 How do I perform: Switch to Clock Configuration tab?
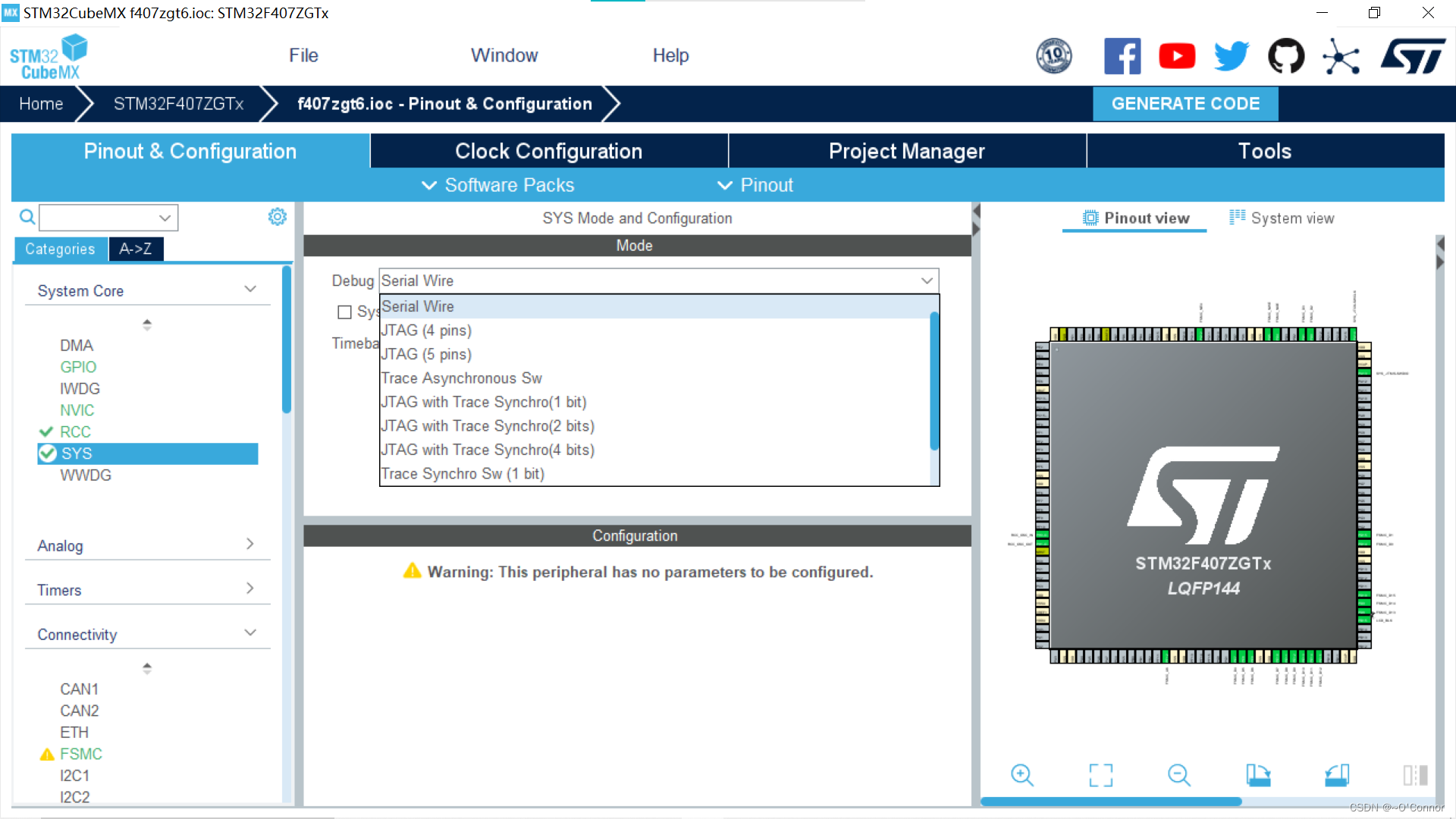point(548,151)
